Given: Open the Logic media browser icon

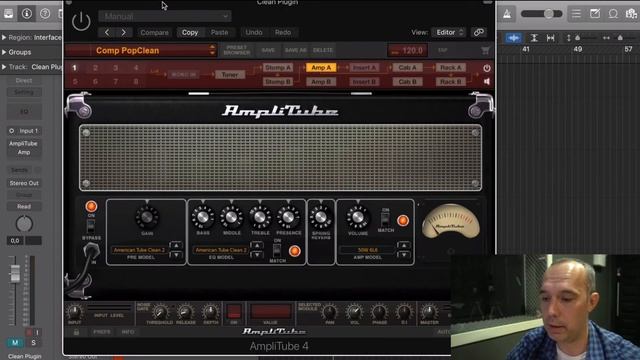Looking at the screenshot, I should click(631, 14).
